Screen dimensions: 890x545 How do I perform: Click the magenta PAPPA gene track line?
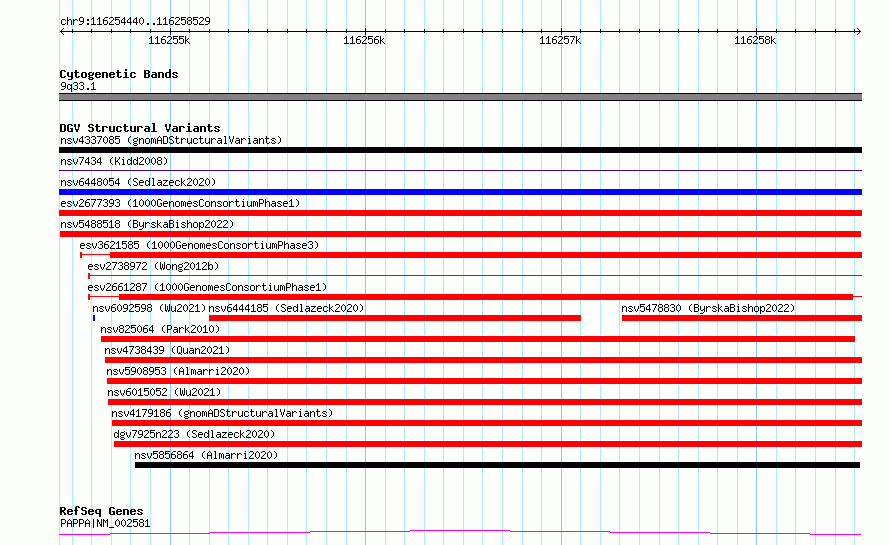coord(460,533)
